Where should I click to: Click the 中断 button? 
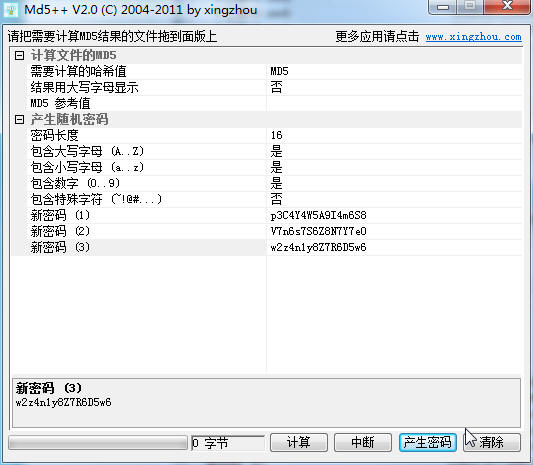tap(363, 442)
